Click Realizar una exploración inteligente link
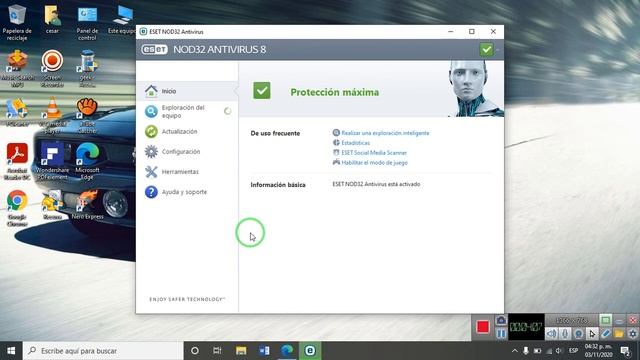Image resolution: width=640 pixels, height=360 pixels. point(385,133)
